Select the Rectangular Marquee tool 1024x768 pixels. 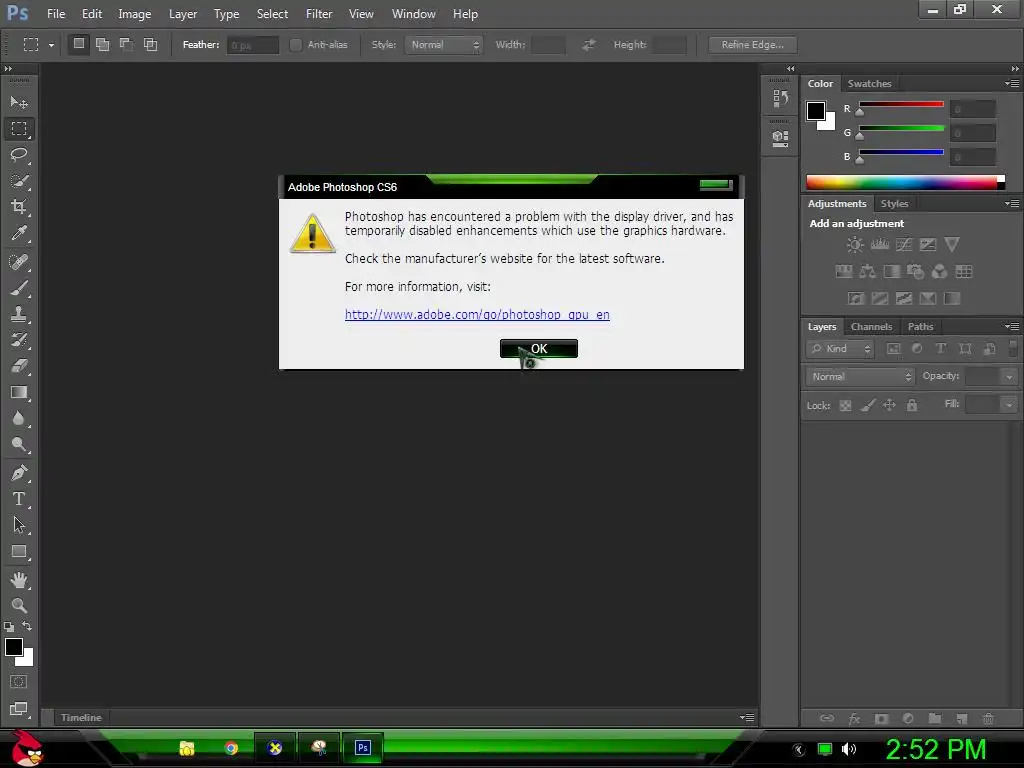19,129
